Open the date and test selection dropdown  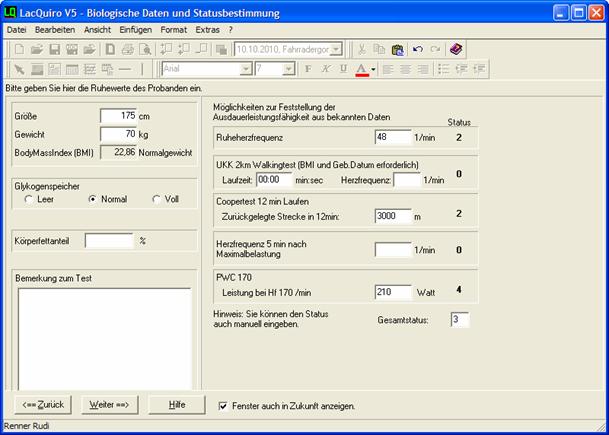click(335, 49)
